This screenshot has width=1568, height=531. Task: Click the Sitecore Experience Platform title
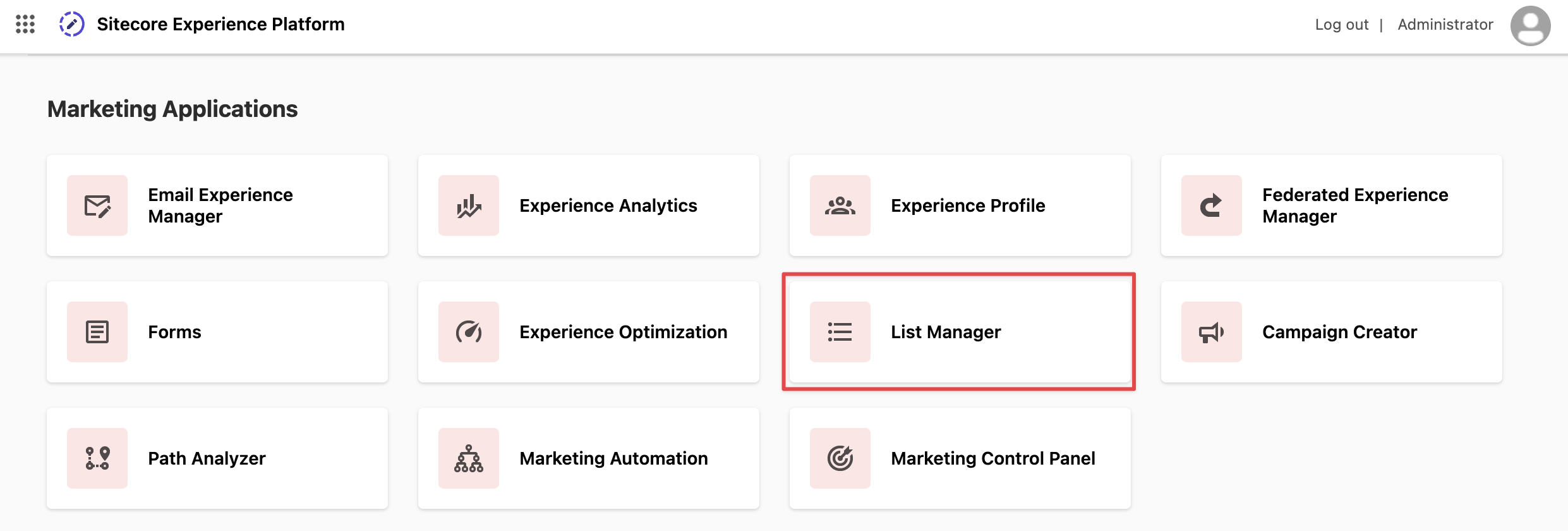tap(220, 24)
